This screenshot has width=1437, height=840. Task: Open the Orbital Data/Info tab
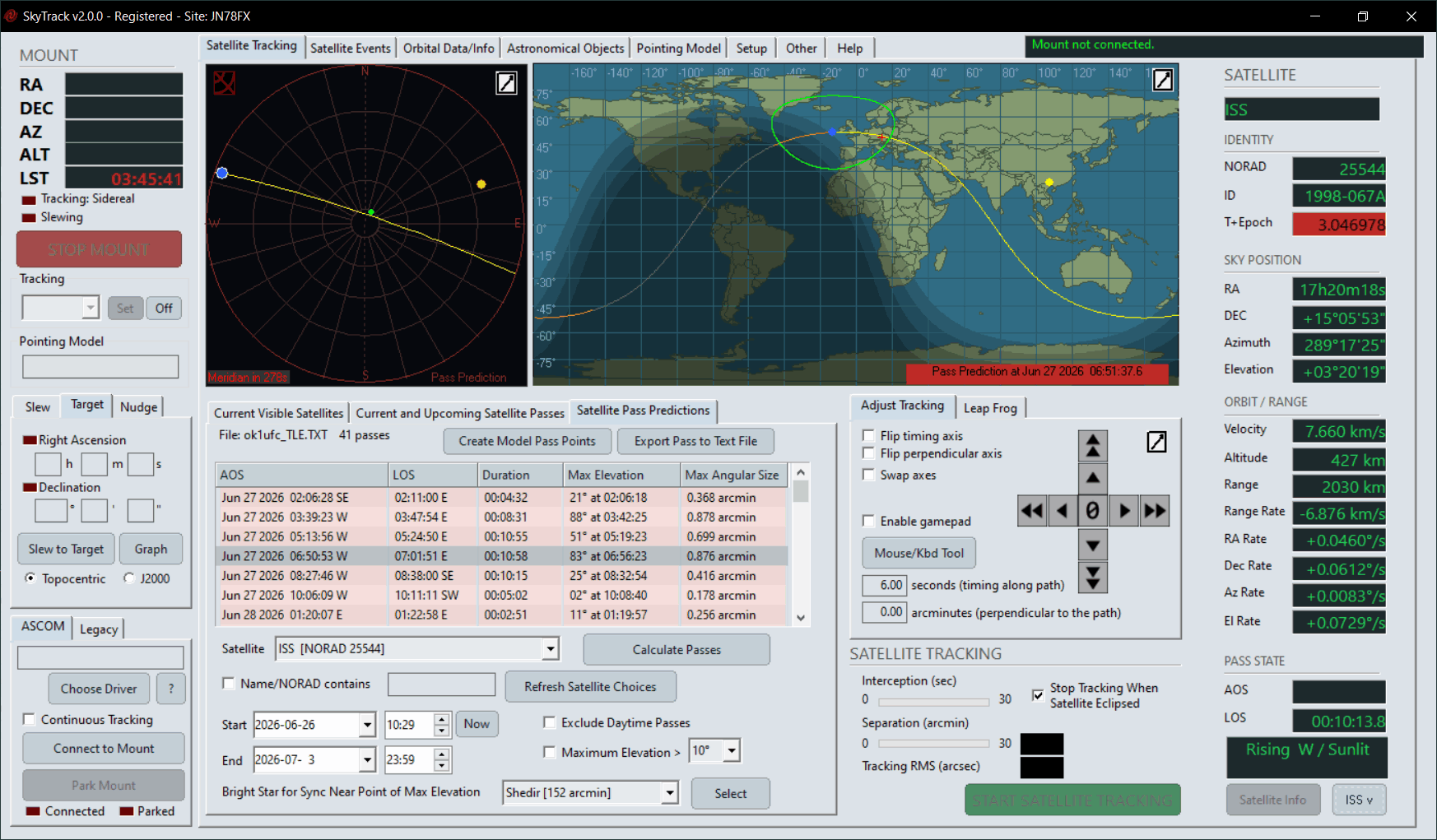[449, 48]
